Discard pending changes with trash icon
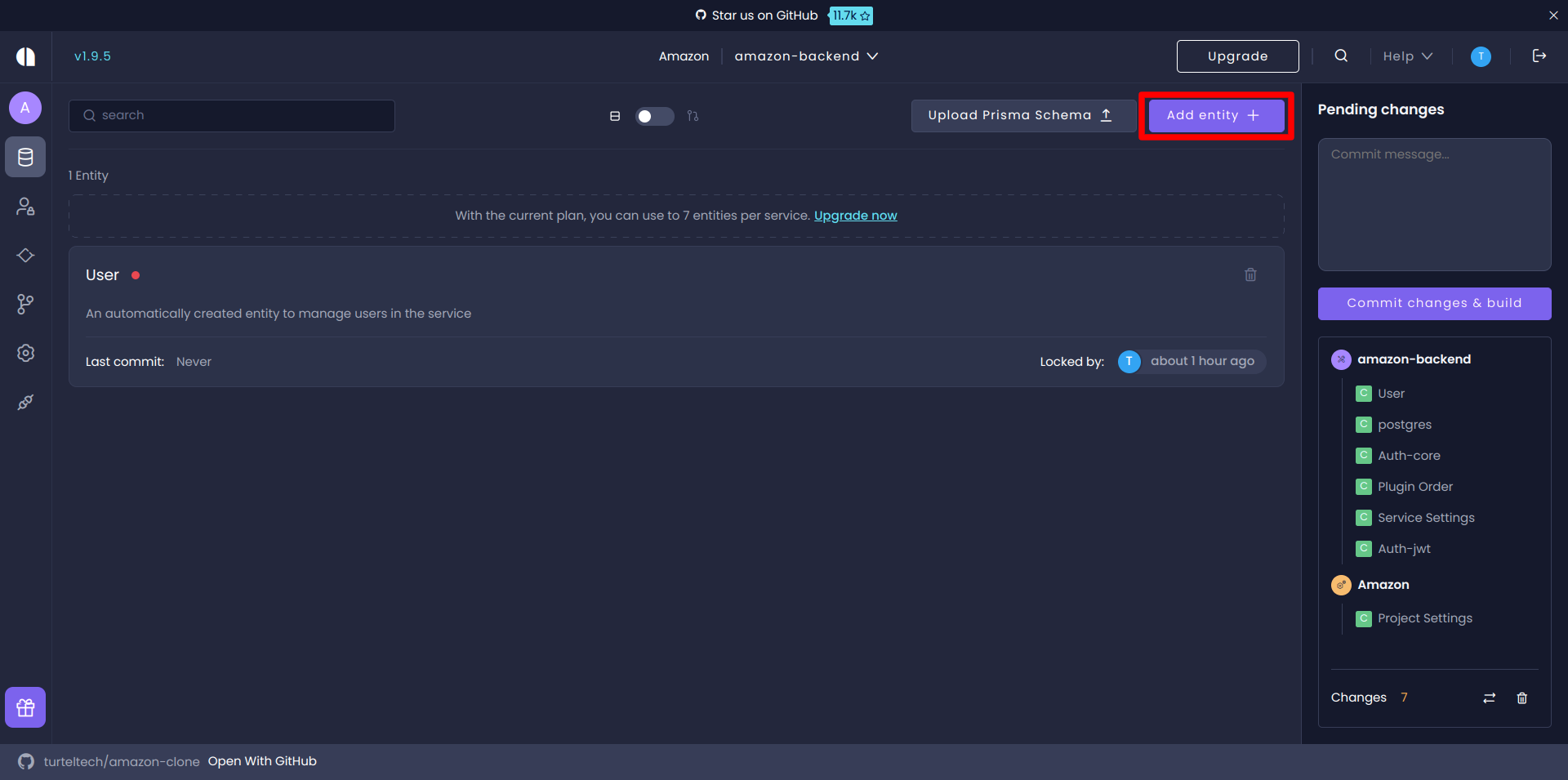This screenshot has width=1568, height=780. click(1521, 698)
